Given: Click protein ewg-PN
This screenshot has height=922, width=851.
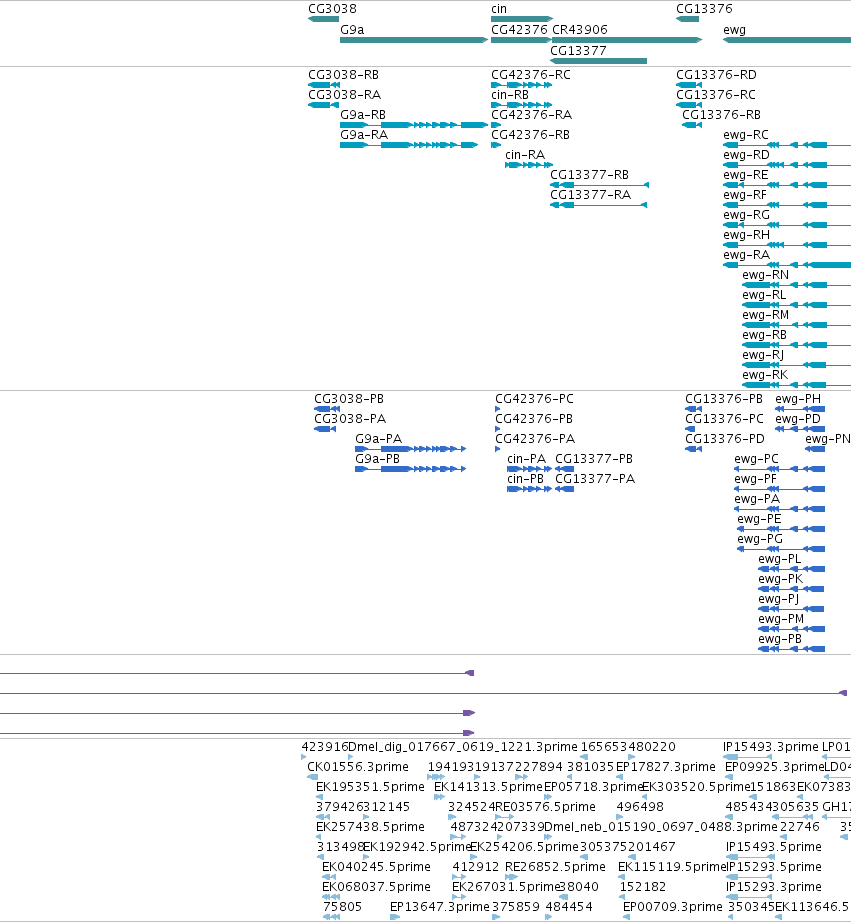Looking at the screenshot, I should (x=828, y=439).
